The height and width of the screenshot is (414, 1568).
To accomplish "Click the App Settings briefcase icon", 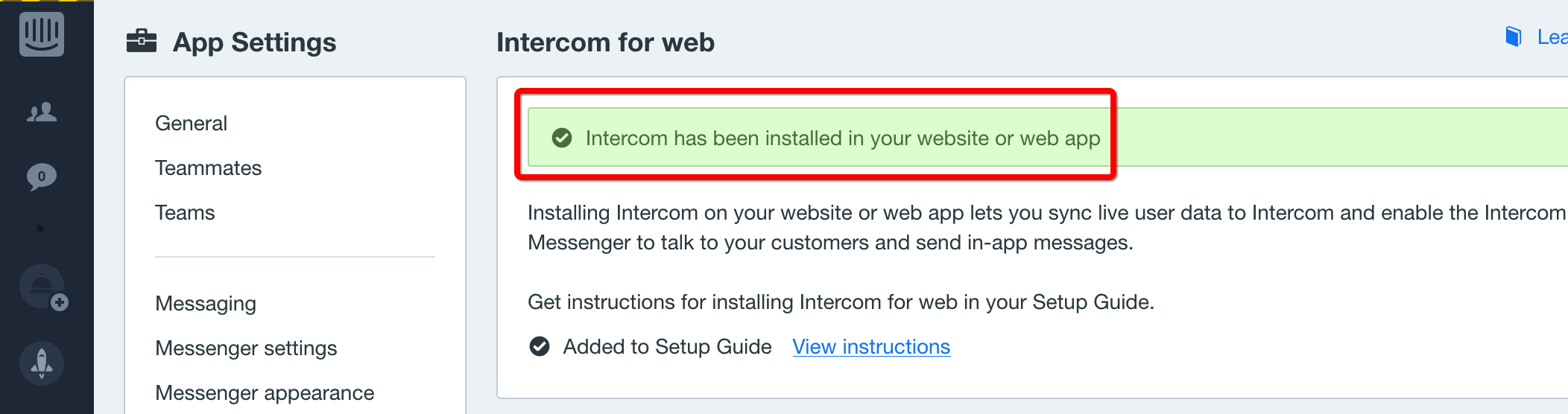I will (142, 41).
